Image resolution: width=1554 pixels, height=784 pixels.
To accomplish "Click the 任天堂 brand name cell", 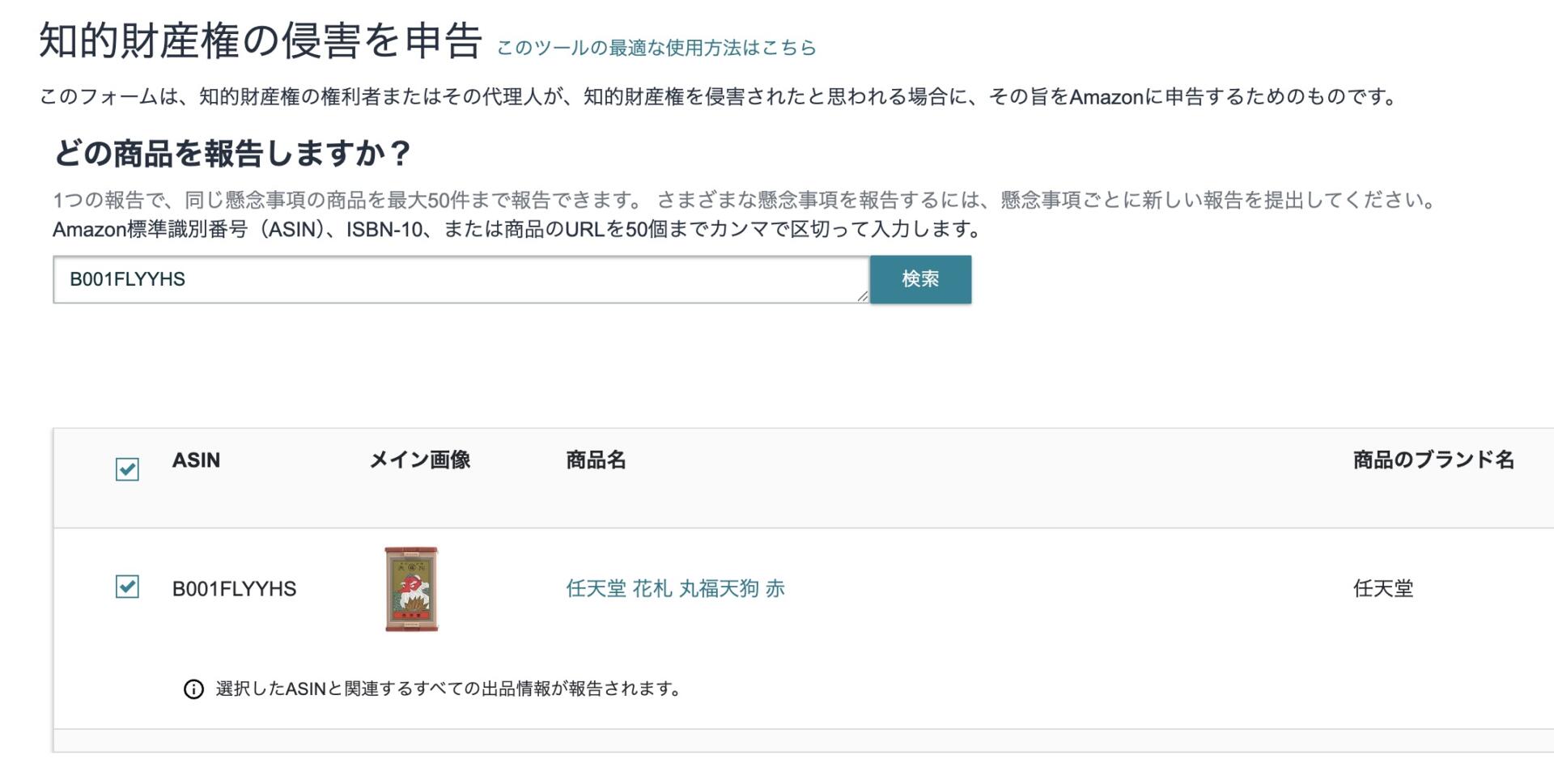I will coord(1382,589).
